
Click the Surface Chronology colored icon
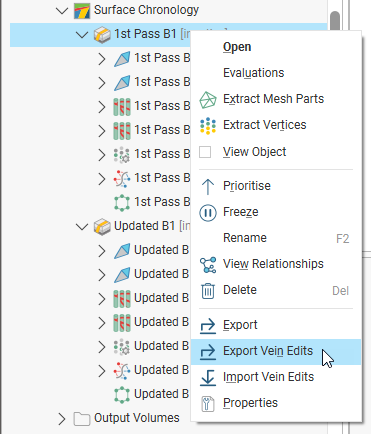click(82, 11)
